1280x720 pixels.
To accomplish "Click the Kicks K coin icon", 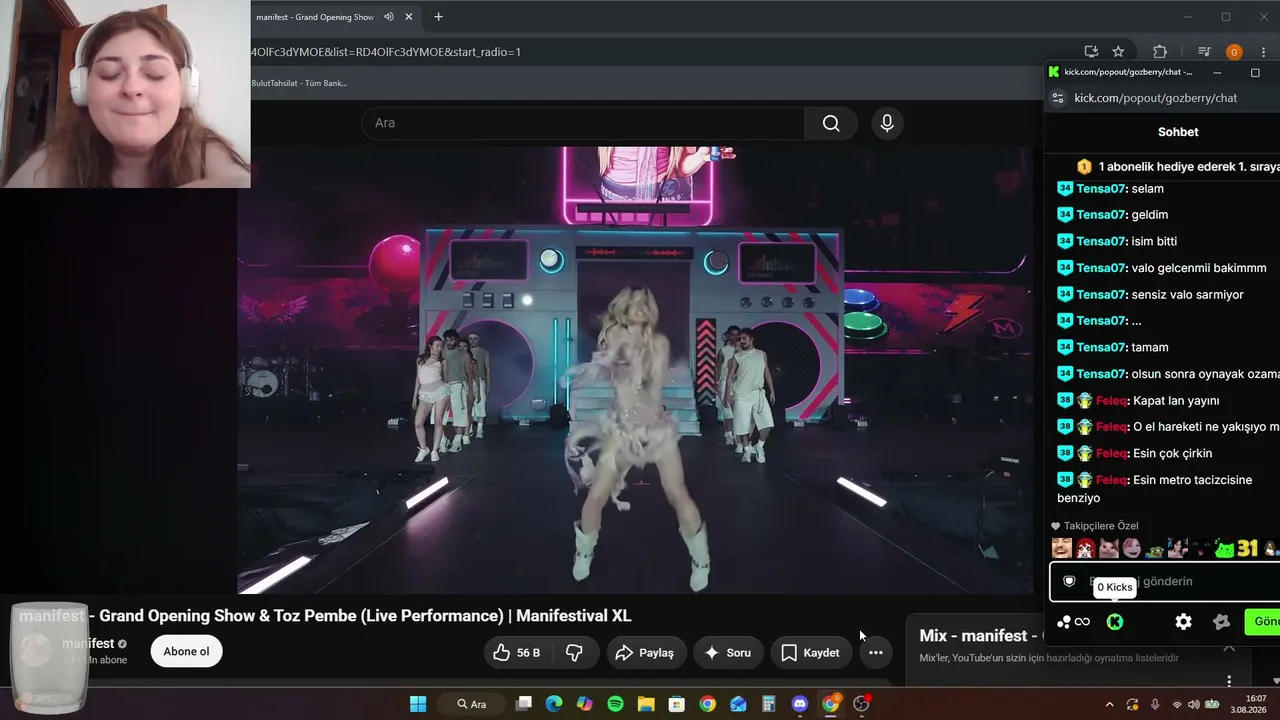I will pyautogui.click(x=1115, y=622).
